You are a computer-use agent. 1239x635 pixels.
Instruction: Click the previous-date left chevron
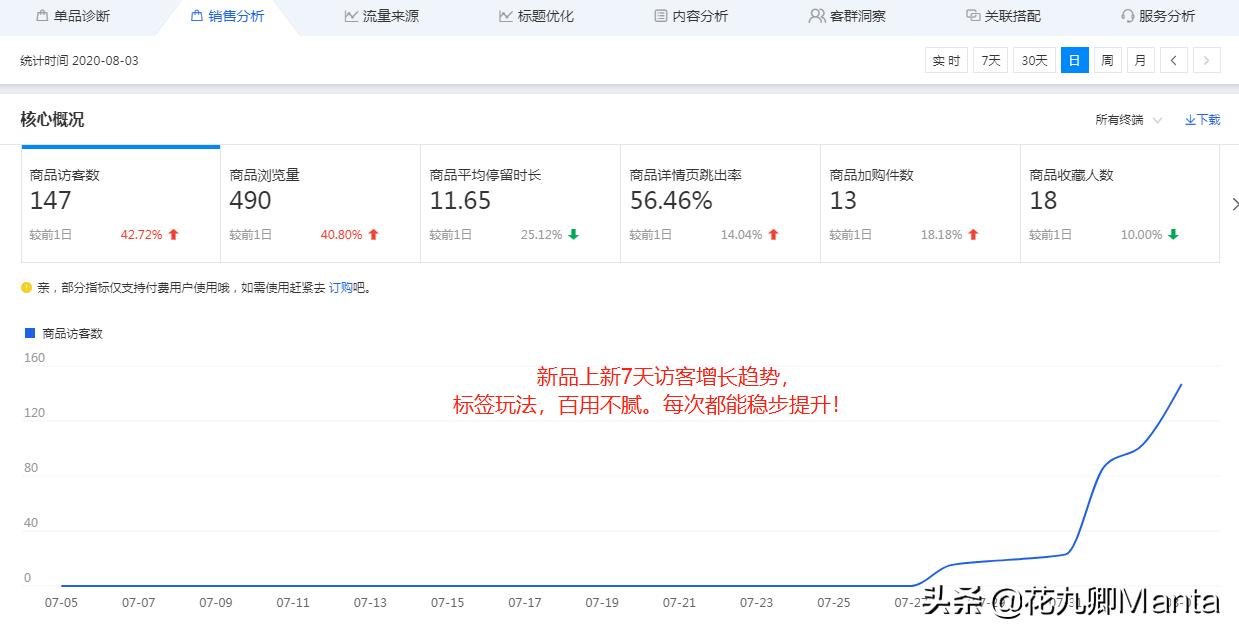point(1173,60)
